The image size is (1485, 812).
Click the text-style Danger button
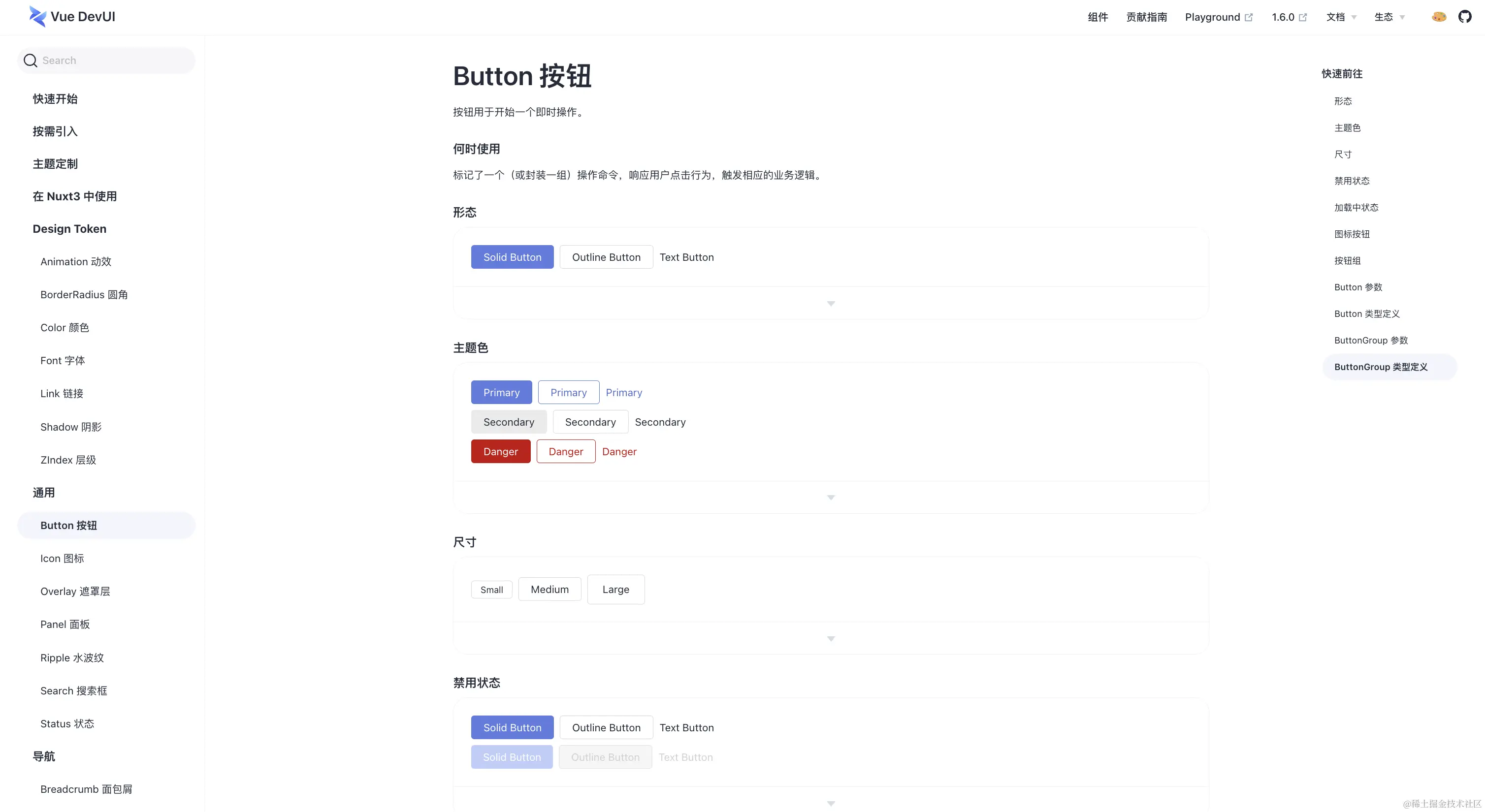pos(619,451)
